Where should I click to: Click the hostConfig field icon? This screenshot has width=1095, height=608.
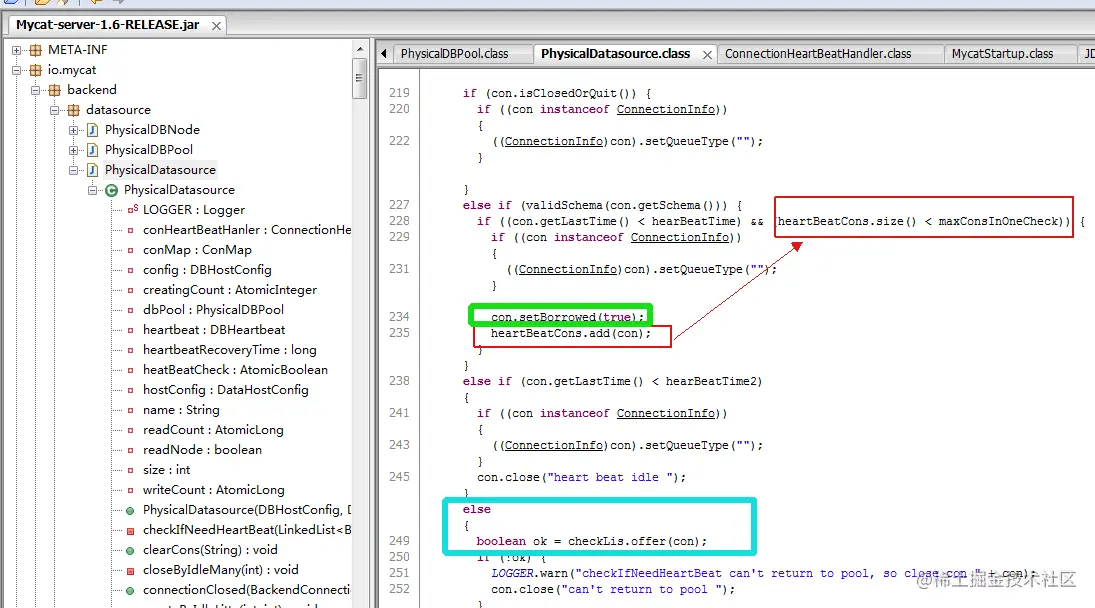(x=131, y=390)
